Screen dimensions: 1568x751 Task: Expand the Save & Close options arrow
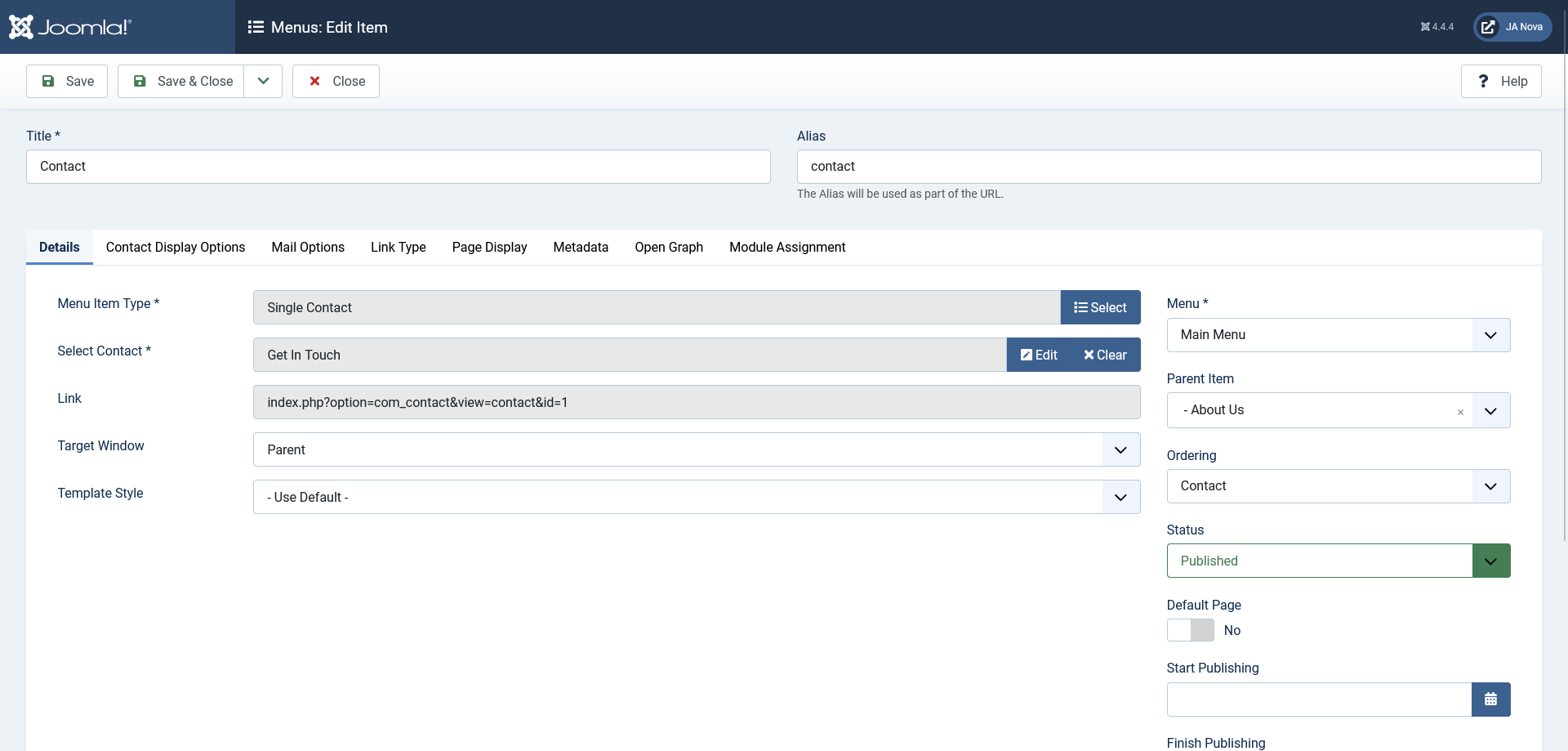[263, 82]
